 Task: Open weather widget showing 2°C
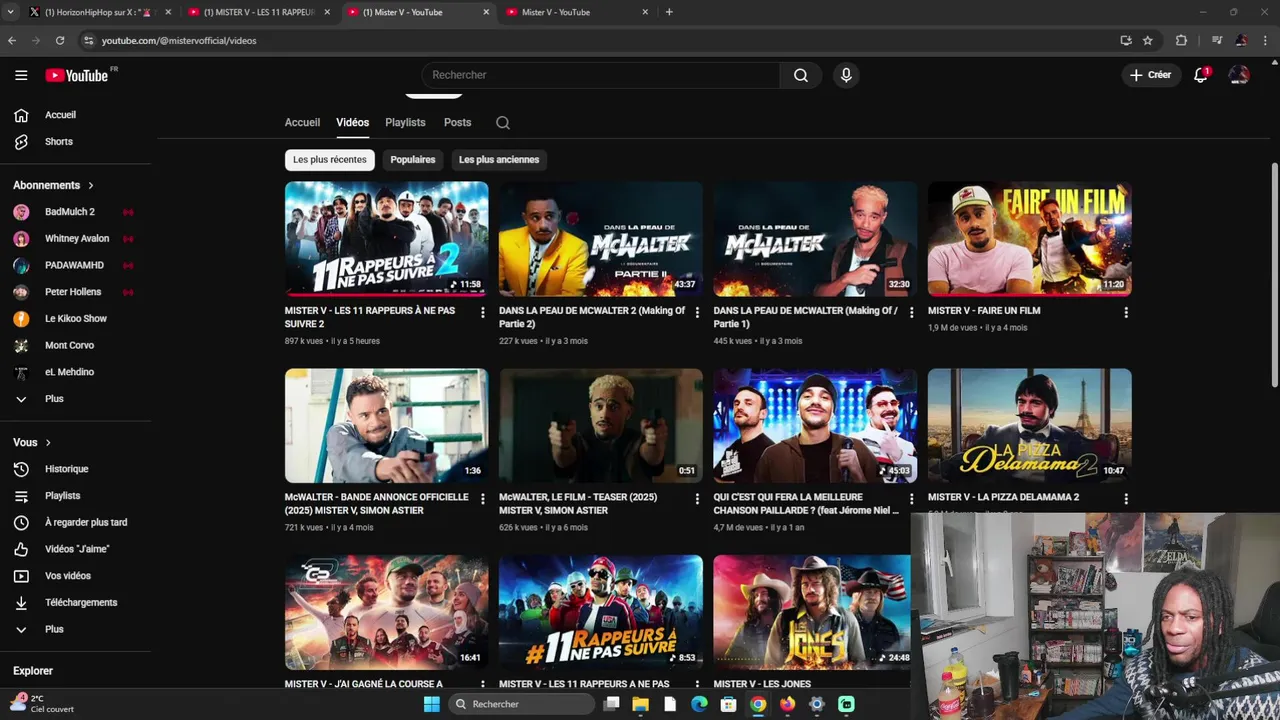(x=42, y=704)
